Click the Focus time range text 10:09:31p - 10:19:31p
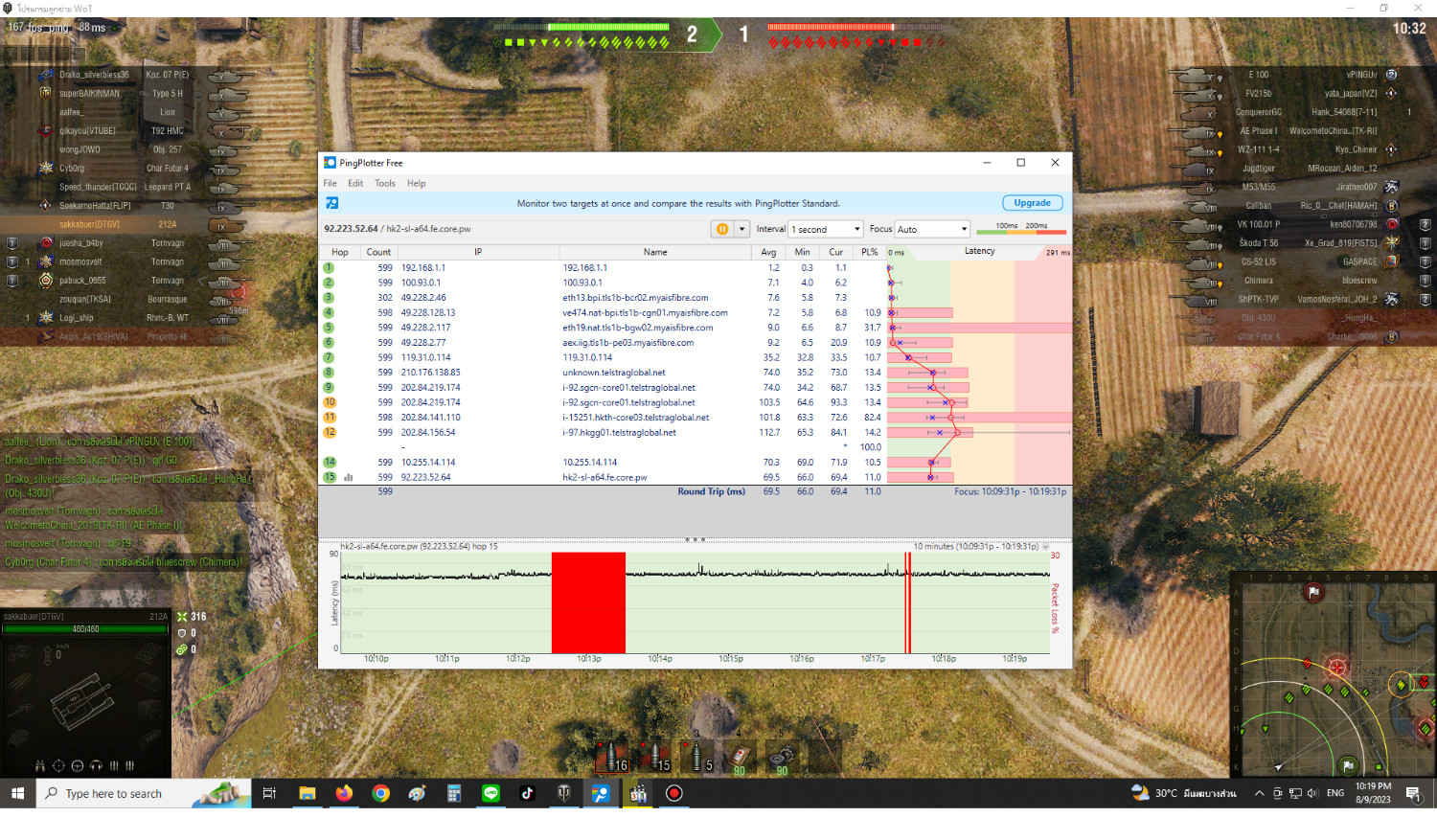The width and height of the screenshot is (1437, 840). click(1010, 491)
